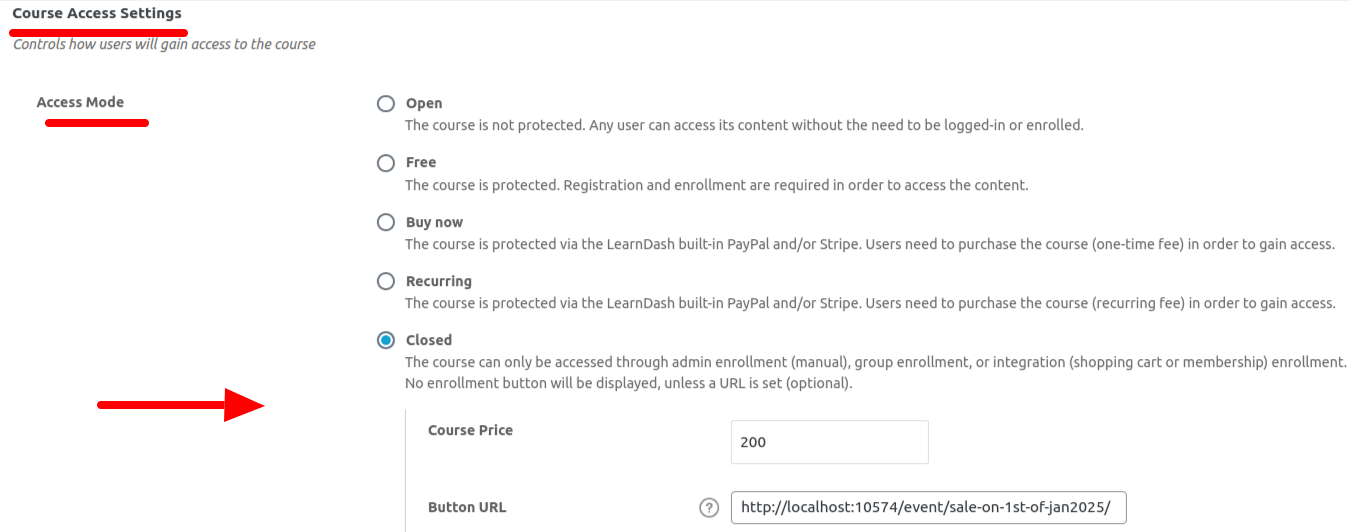1350x532 pixels.
Task: Click the "Controls how users will gain access" subtitle
Action: point(164,44)
